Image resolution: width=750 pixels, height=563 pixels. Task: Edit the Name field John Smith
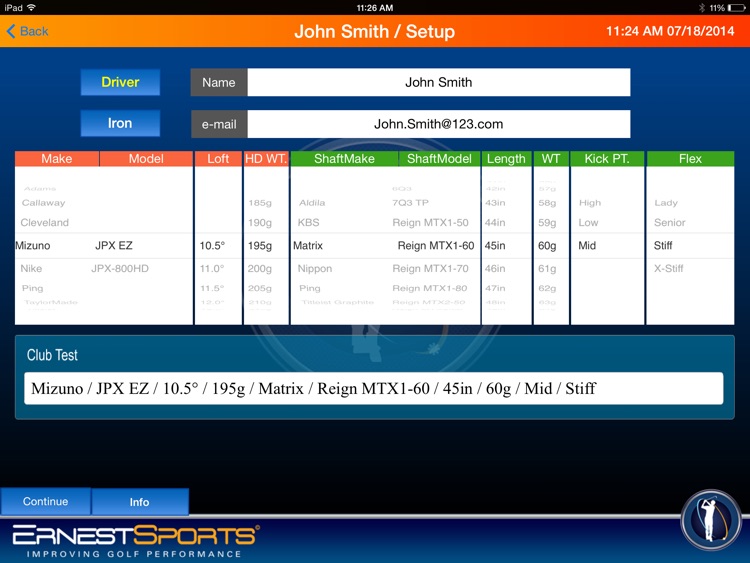click(439, 82)
